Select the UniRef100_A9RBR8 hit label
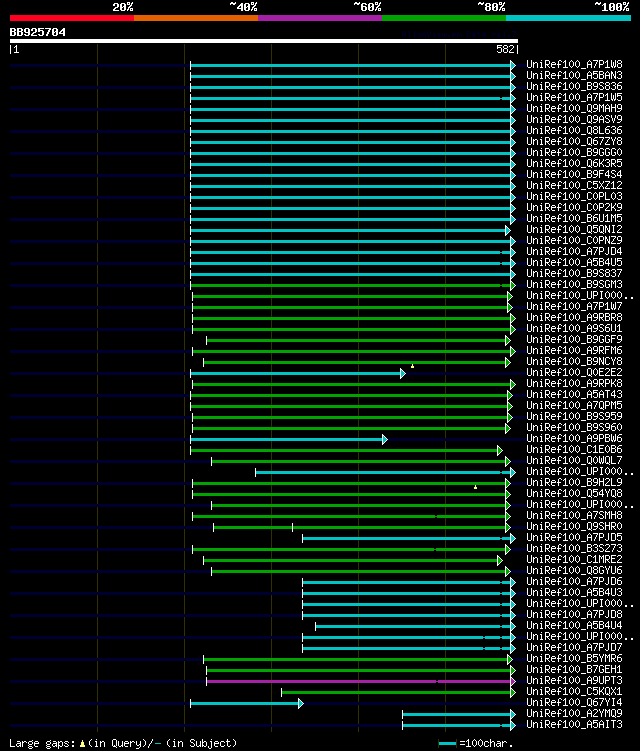The image size is (640, 751). (574, 317)
